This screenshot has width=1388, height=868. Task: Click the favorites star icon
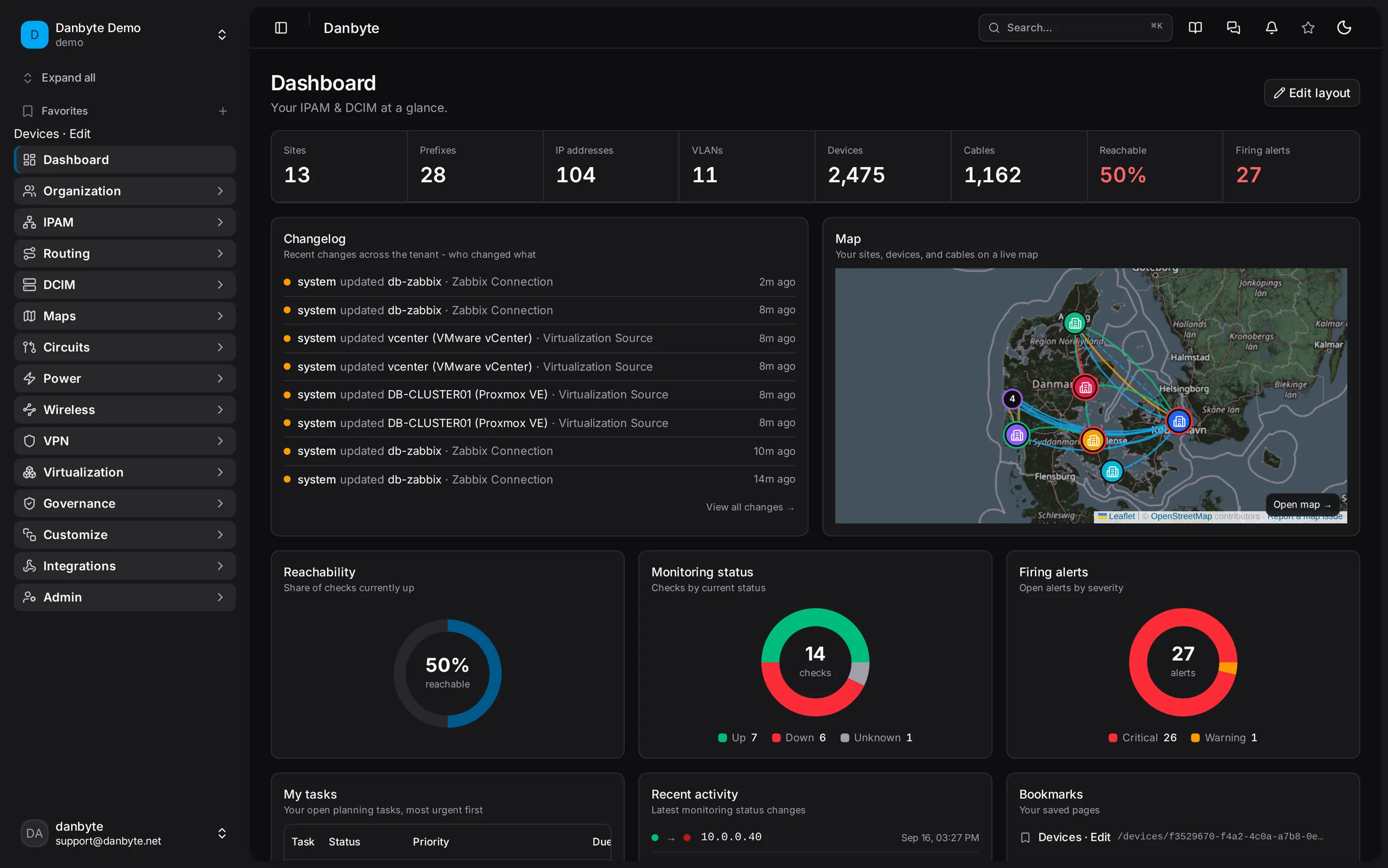(x=1307, y=28)
